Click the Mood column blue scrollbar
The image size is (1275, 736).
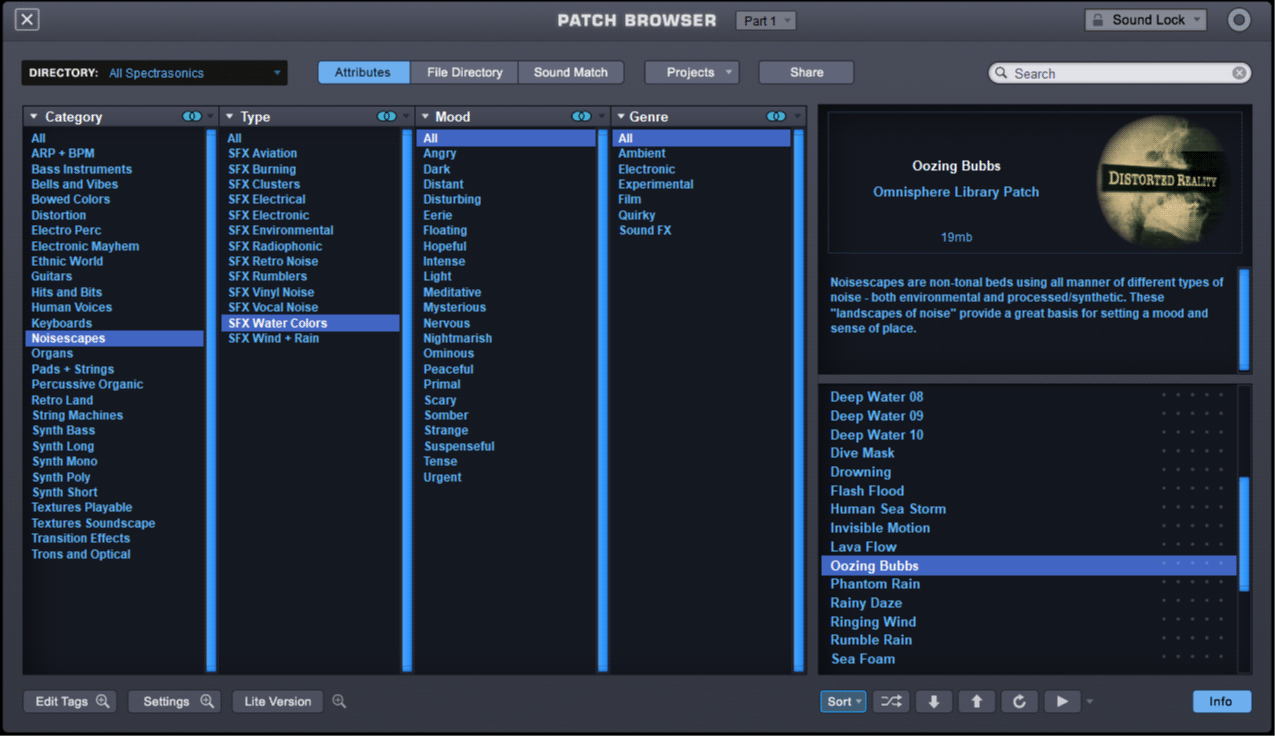click(x=602, y=400)
